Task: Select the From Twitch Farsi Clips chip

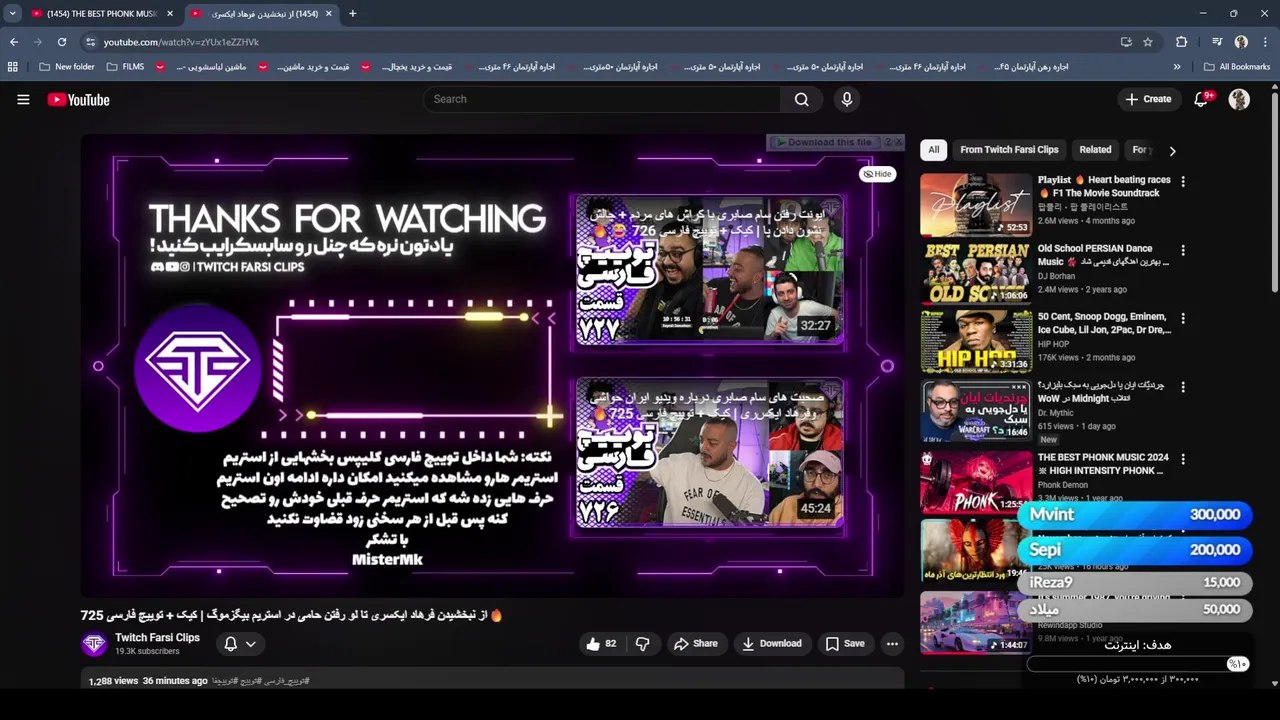Action: [1009, 150]
